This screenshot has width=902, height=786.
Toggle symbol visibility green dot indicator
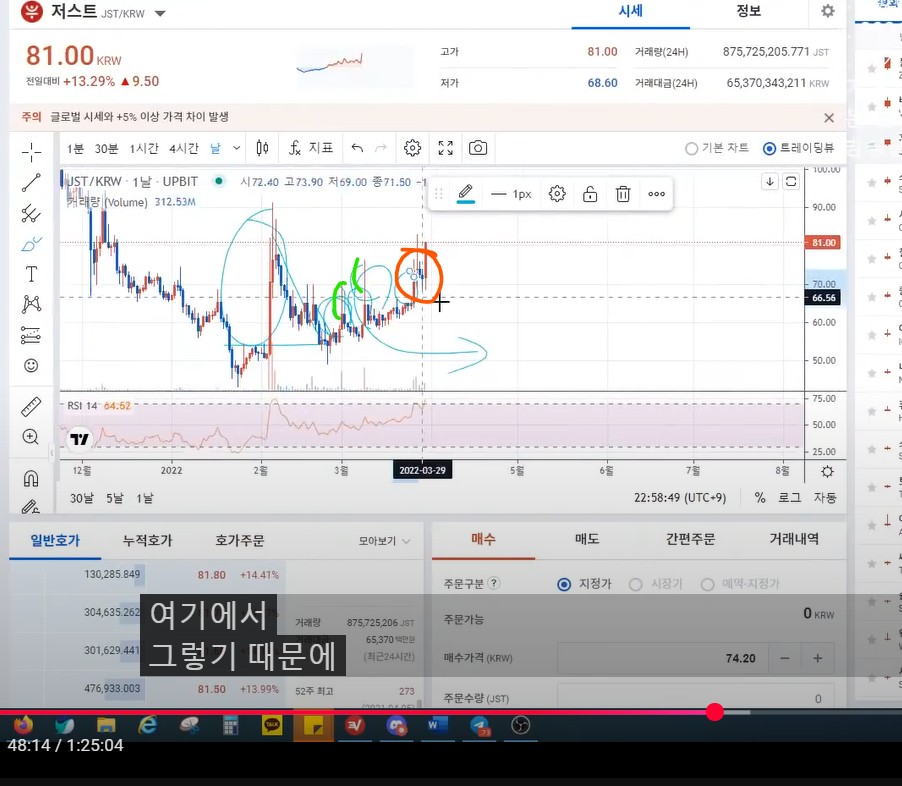click(219, 181)
